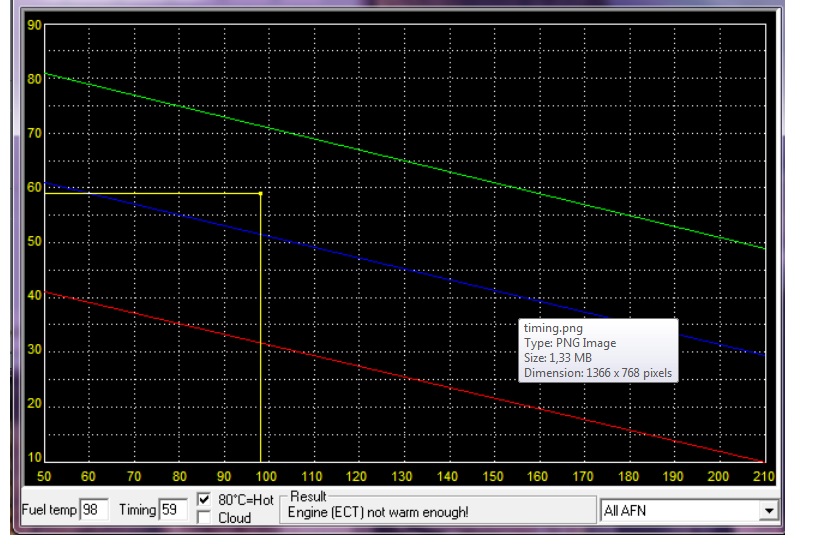Click the red lower limit line

[x=400, y=377]
